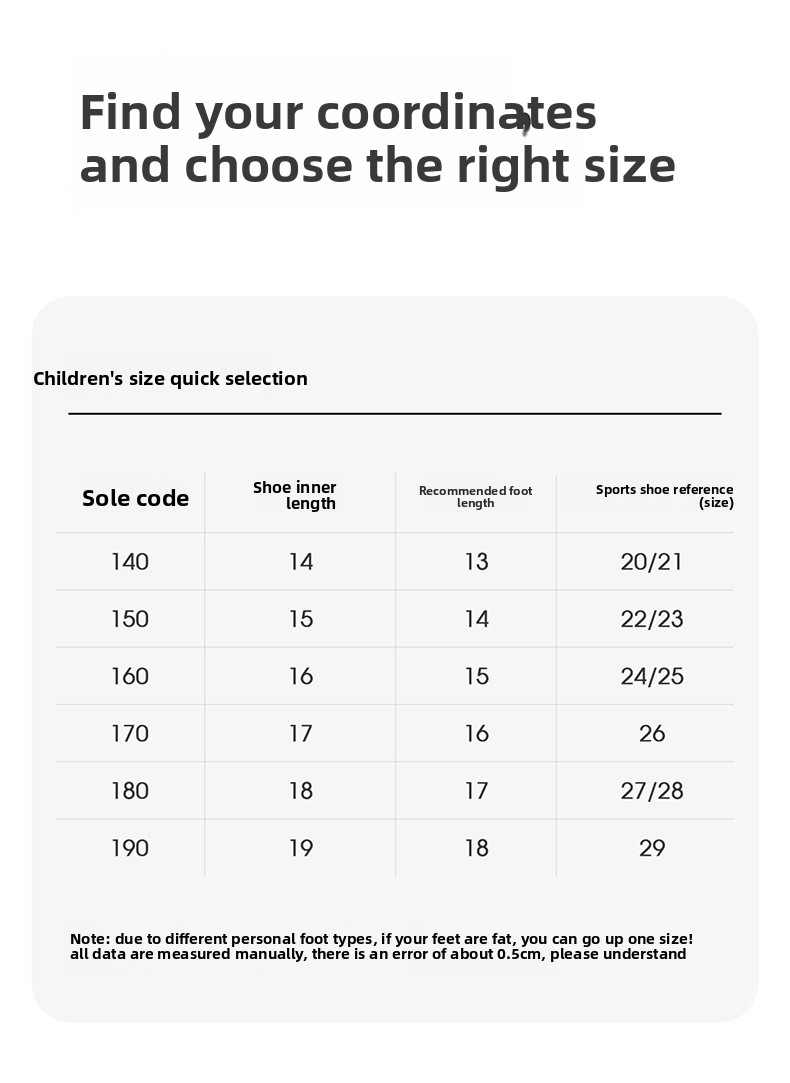
Task: Click the 'Sole code' column header
Action: coord(135,498)
